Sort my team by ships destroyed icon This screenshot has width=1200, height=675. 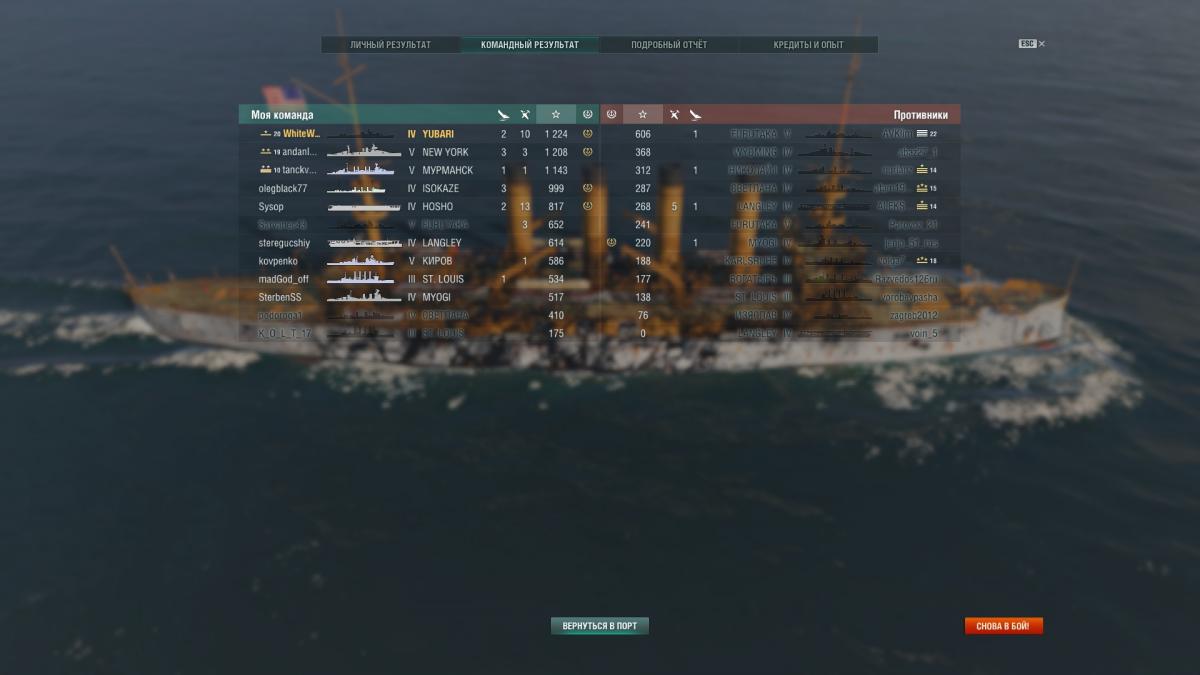point(503,115)
